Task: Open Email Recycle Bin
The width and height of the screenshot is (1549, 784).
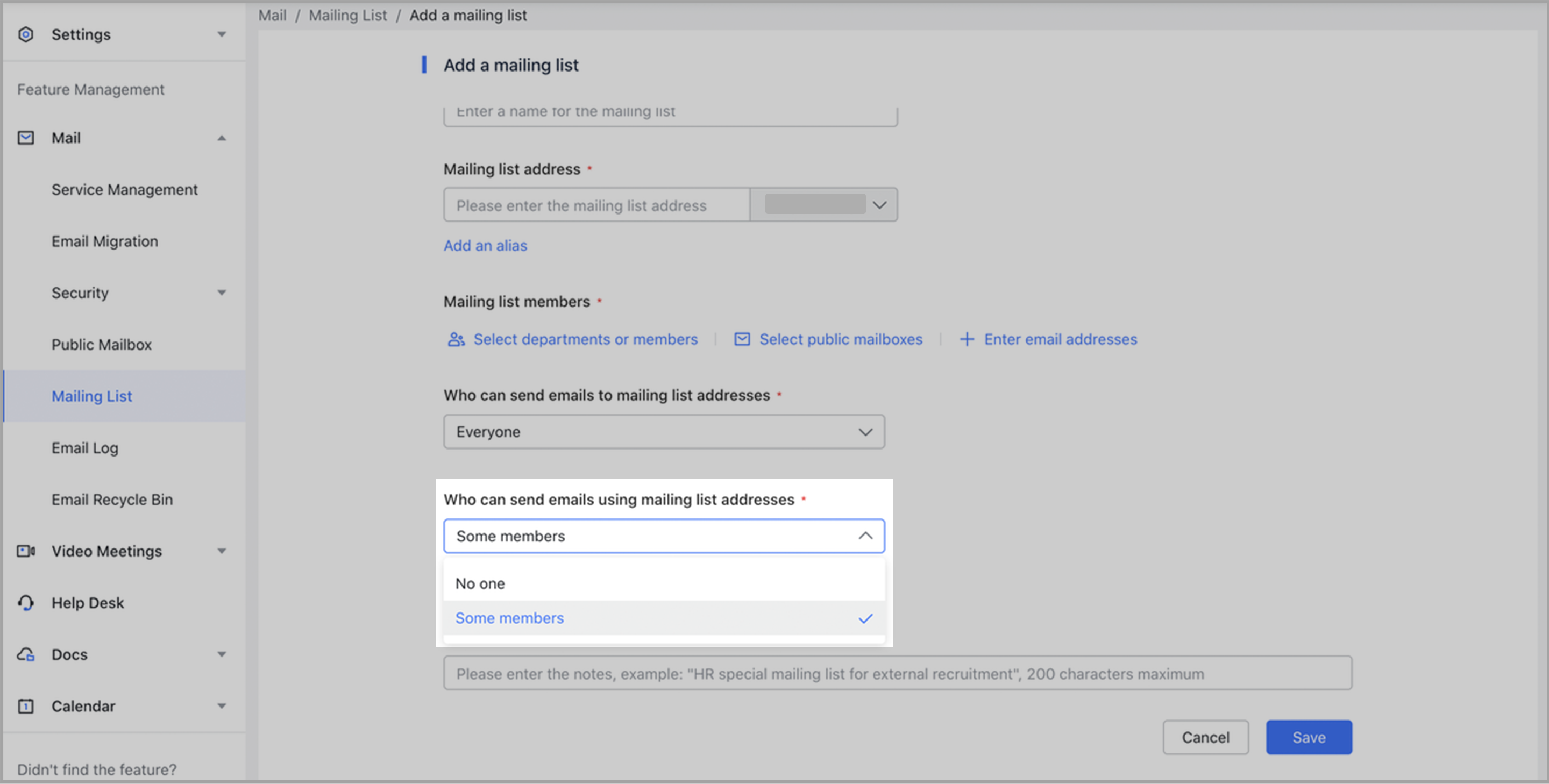Action: coord(112,500)
